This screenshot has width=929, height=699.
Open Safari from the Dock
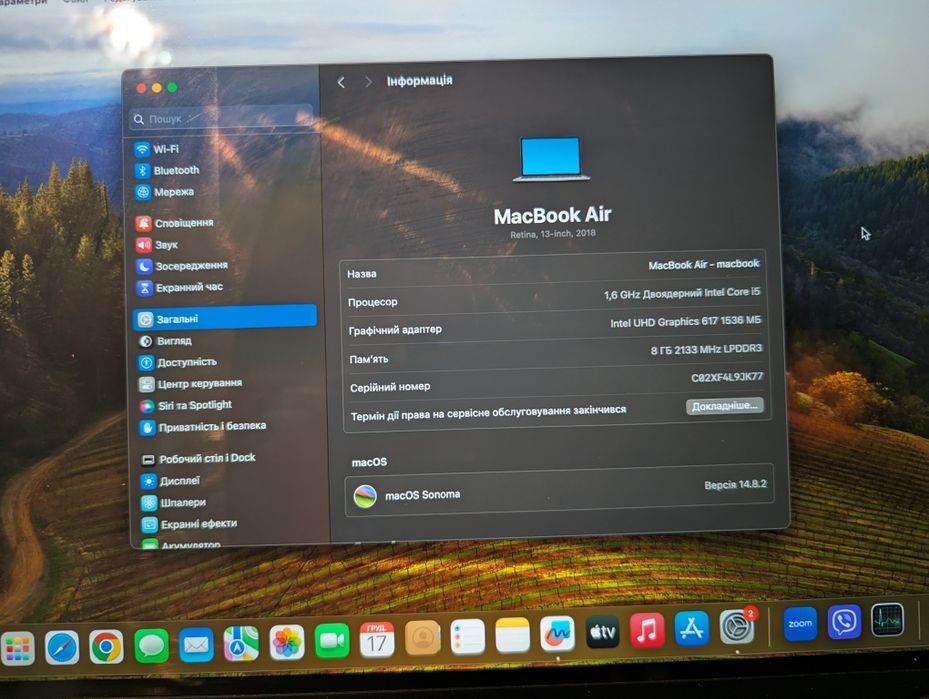[62, 647]
